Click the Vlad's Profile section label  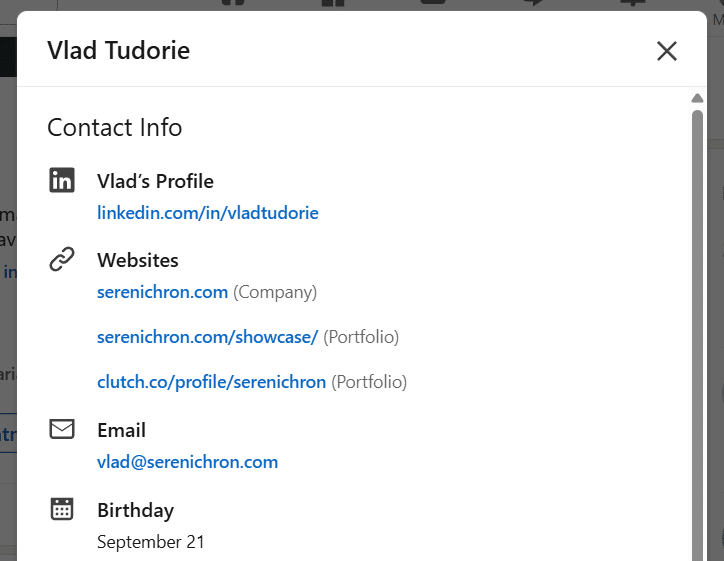click(x=155, y=181)
